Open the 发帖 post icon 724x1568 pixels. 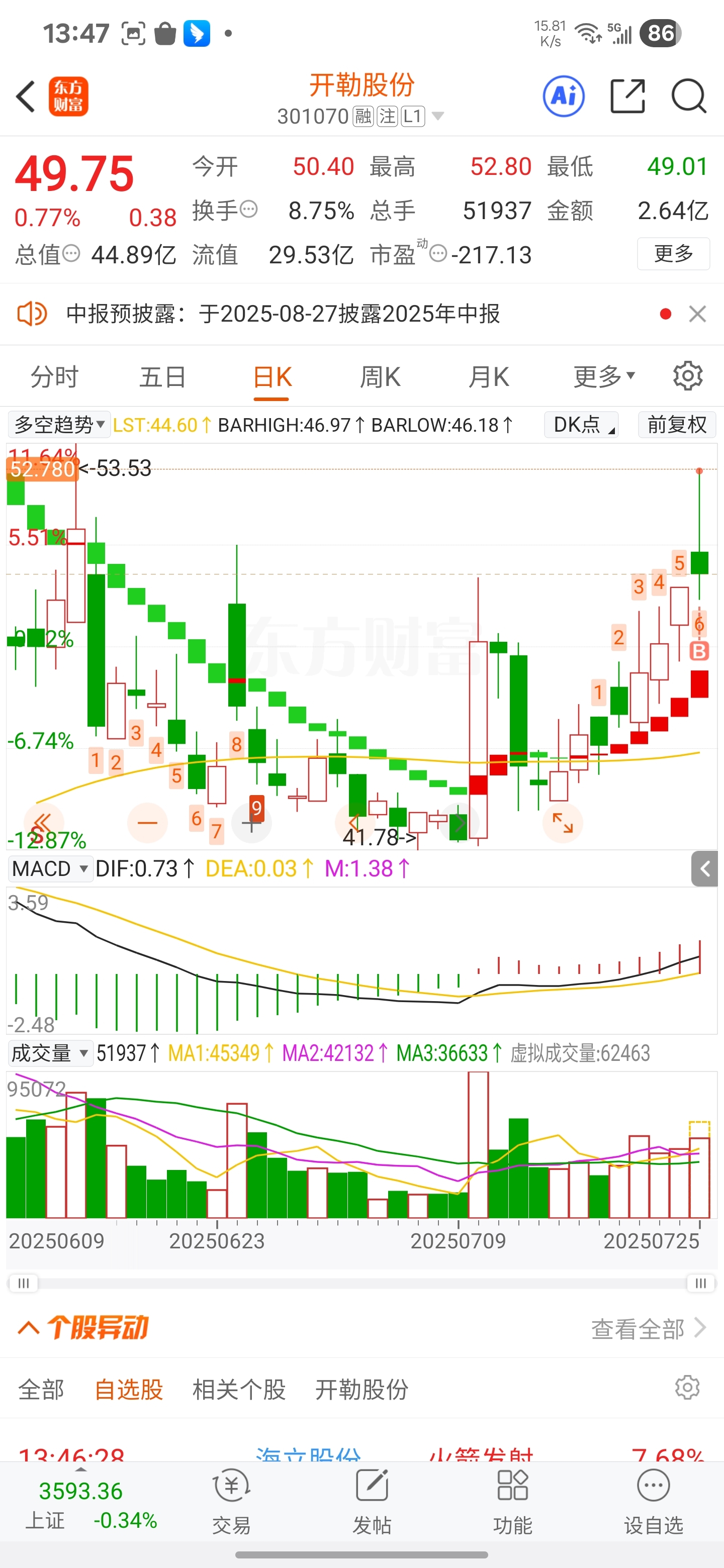pyautogui.click(x=372, y=1501)
